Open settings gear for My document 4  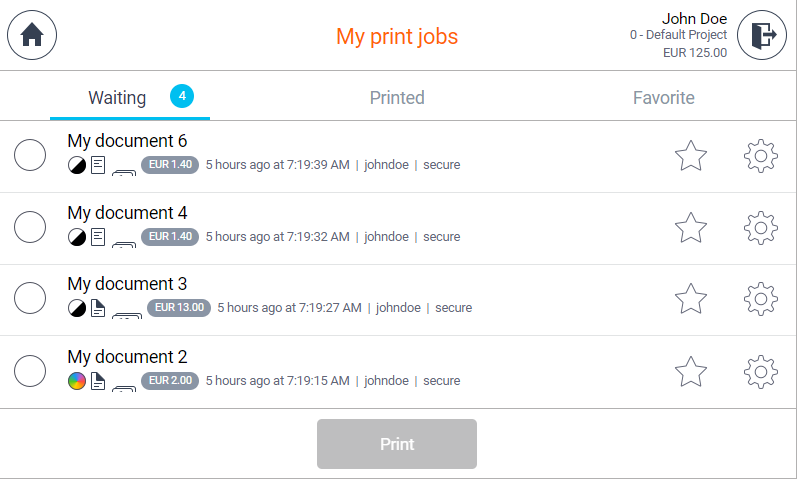pyautogui.click(x=761, y=228)
